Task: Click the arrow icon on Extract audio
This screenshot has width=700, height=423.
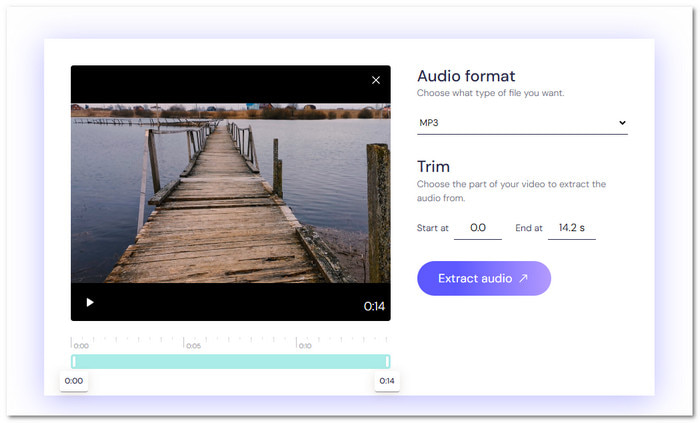Action: click(x=524, y=278)
